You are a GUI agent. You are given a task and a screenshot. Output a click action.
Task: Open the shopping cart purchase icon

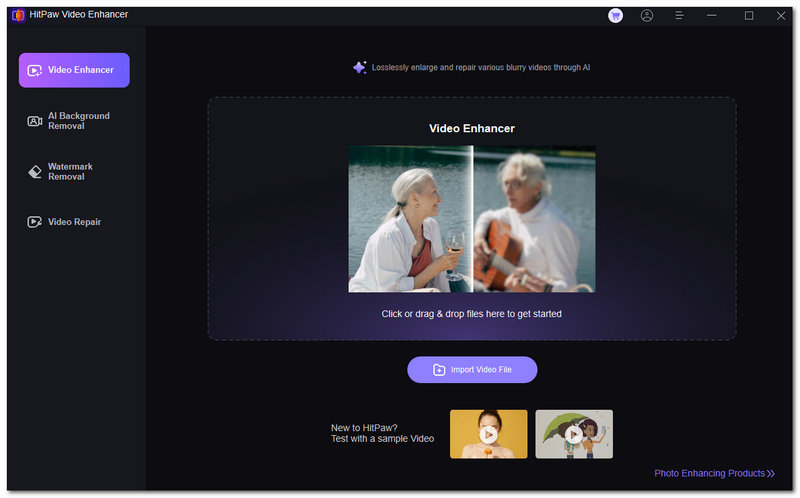pyautogui.click(x=615, y=16)
